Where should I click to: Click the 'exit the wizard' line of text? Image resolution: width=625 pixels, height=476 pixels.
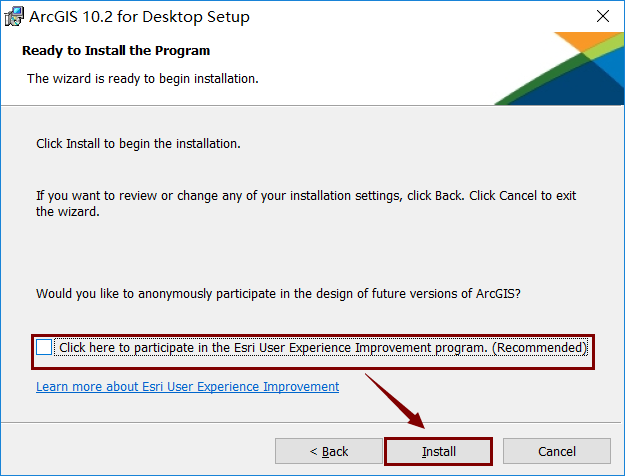(x=68, y=212)
